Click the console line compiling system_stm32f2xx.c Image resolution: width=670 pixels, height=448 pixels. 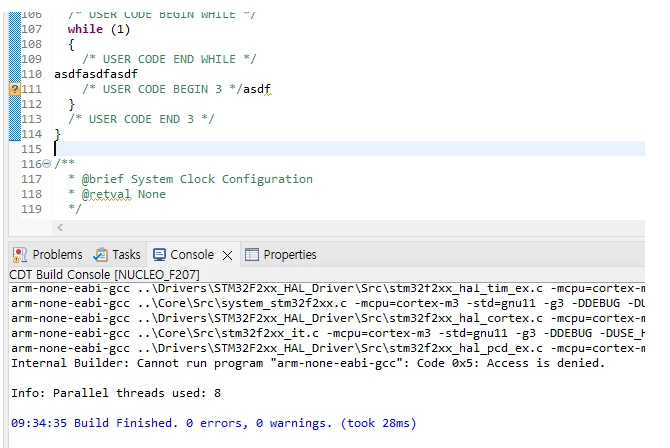pos(328,304)
